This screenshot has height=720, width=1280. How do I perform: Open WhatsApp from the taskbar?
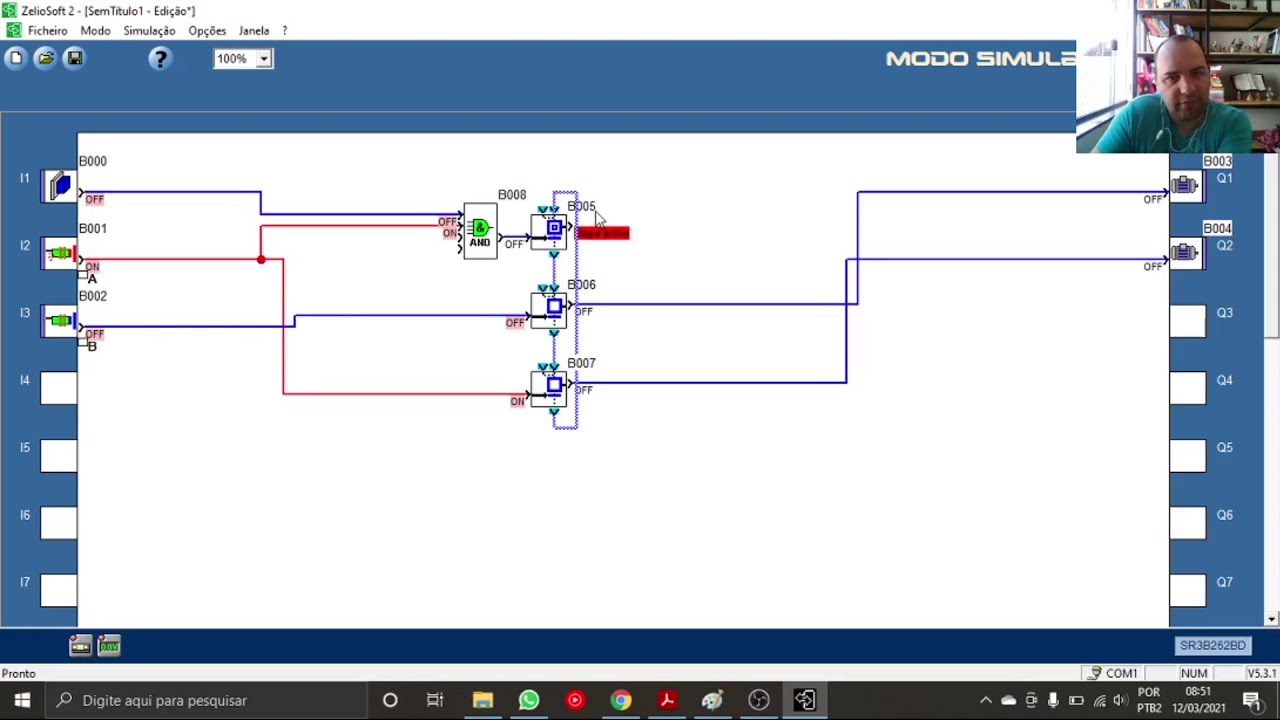(529, 700)
